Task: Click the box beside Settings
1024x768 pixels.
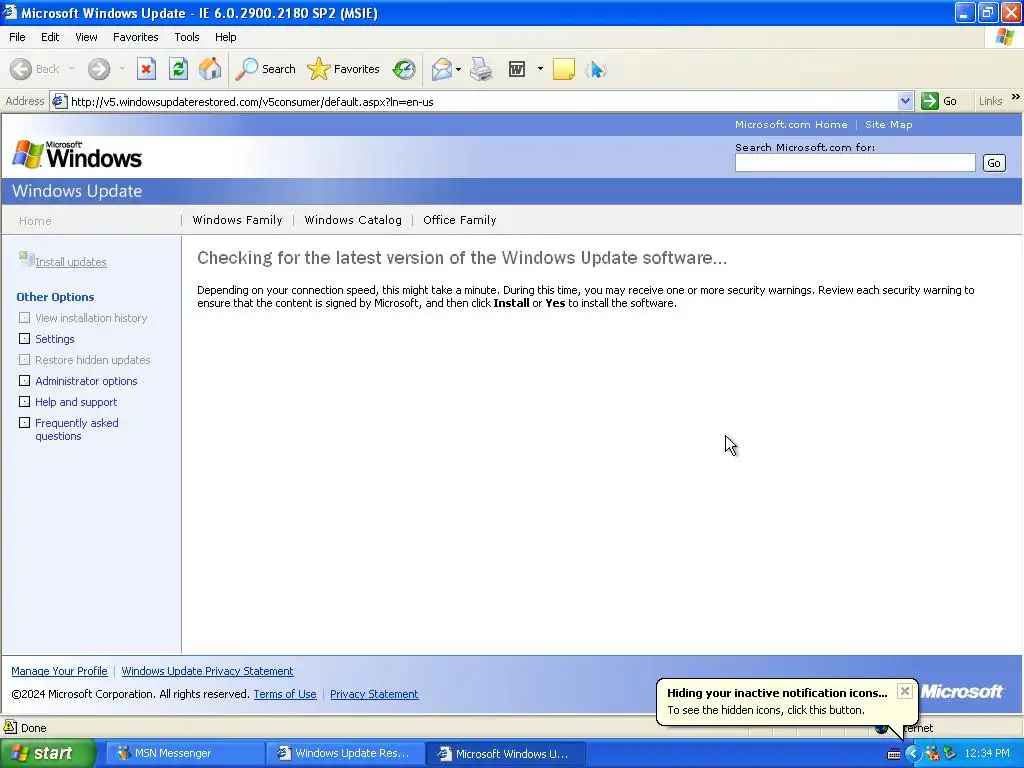Action: point(24,338)
